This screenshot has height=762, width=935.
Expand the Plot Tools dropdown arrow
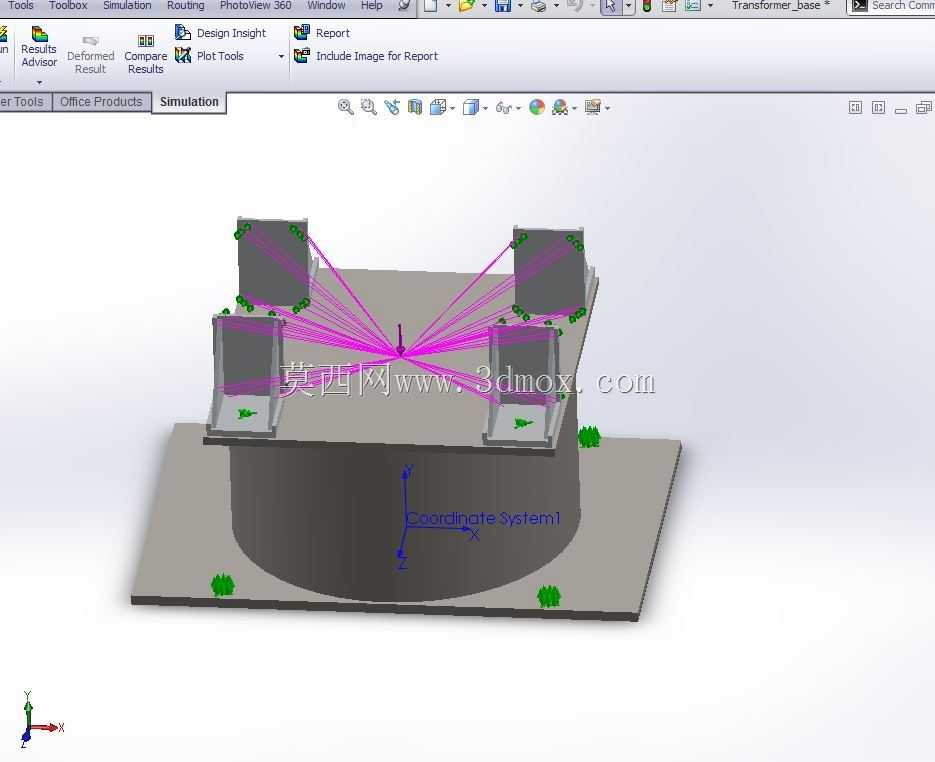click(281, 57)
